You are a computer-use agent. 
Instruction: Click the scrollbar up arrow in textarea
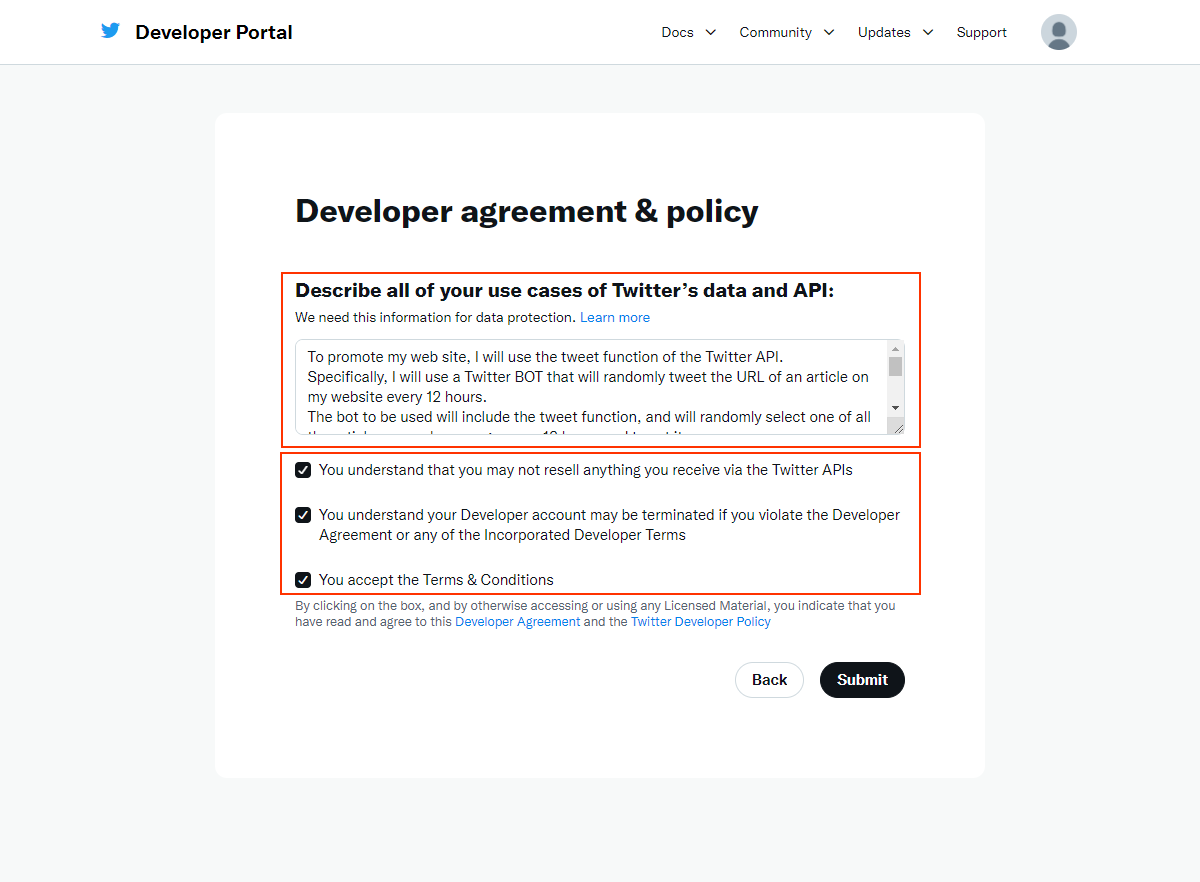coord(895,347)
